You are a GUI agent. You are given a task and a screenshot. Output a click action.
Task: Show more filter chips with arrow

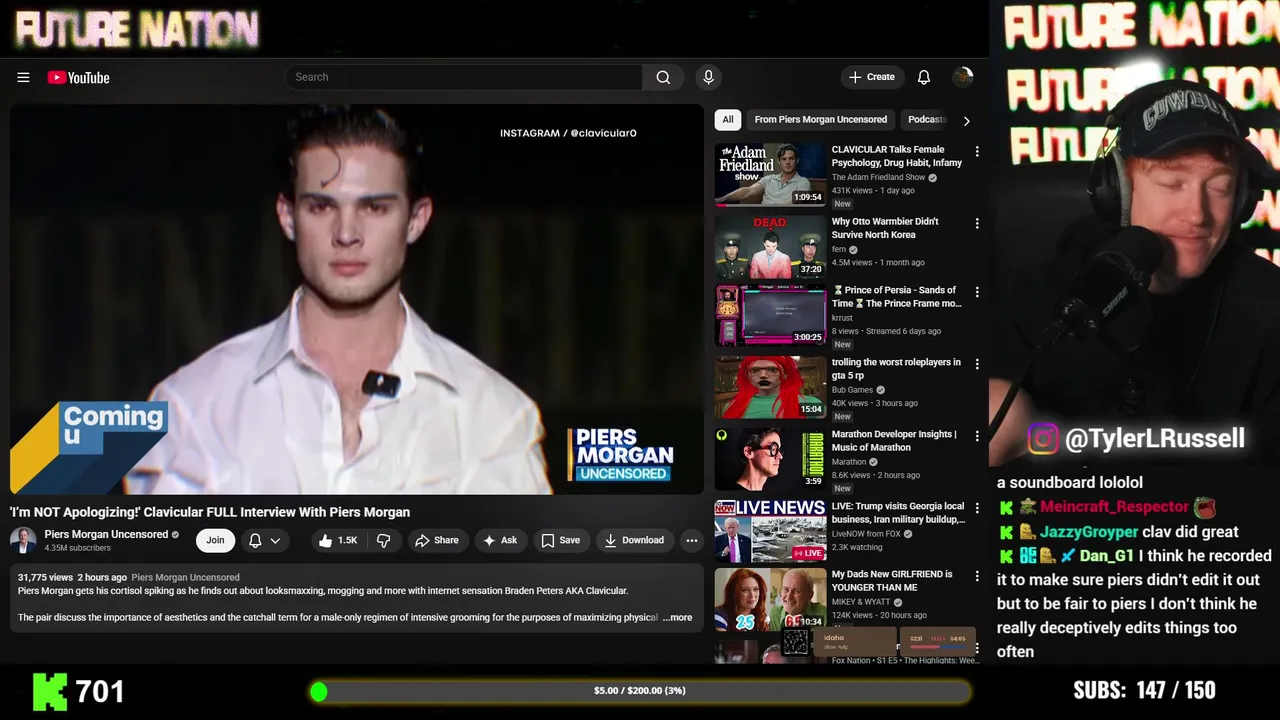pyautogui.click(x=966, y=120)
